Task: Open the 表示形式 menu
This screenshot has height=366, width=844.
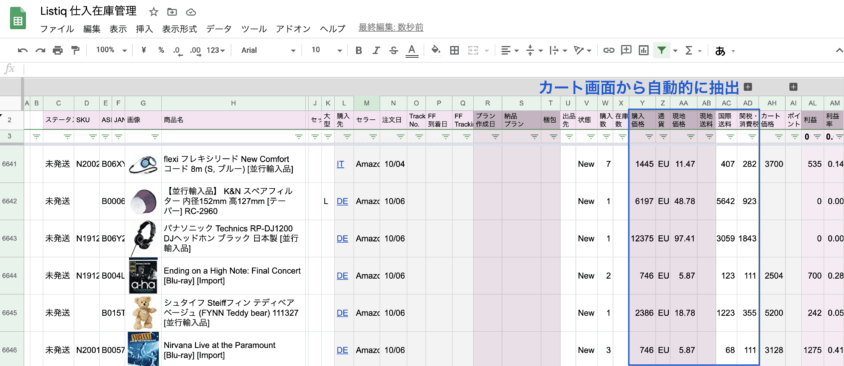Action: click(x=180, y=29)
